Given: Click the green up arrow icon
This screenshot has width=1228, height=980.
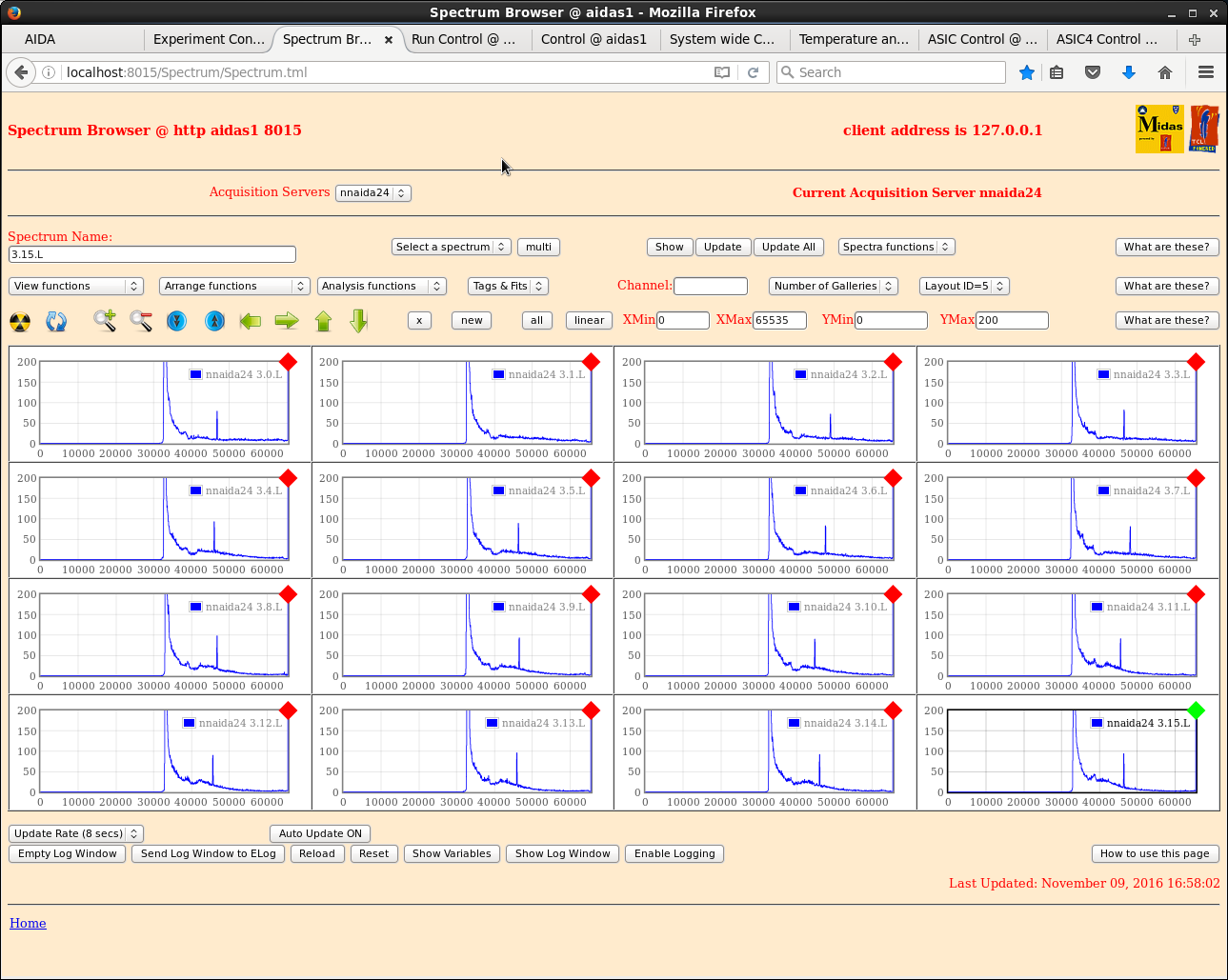Looking at the screenshot, I should pyautogui.click(x=323, y=321).
